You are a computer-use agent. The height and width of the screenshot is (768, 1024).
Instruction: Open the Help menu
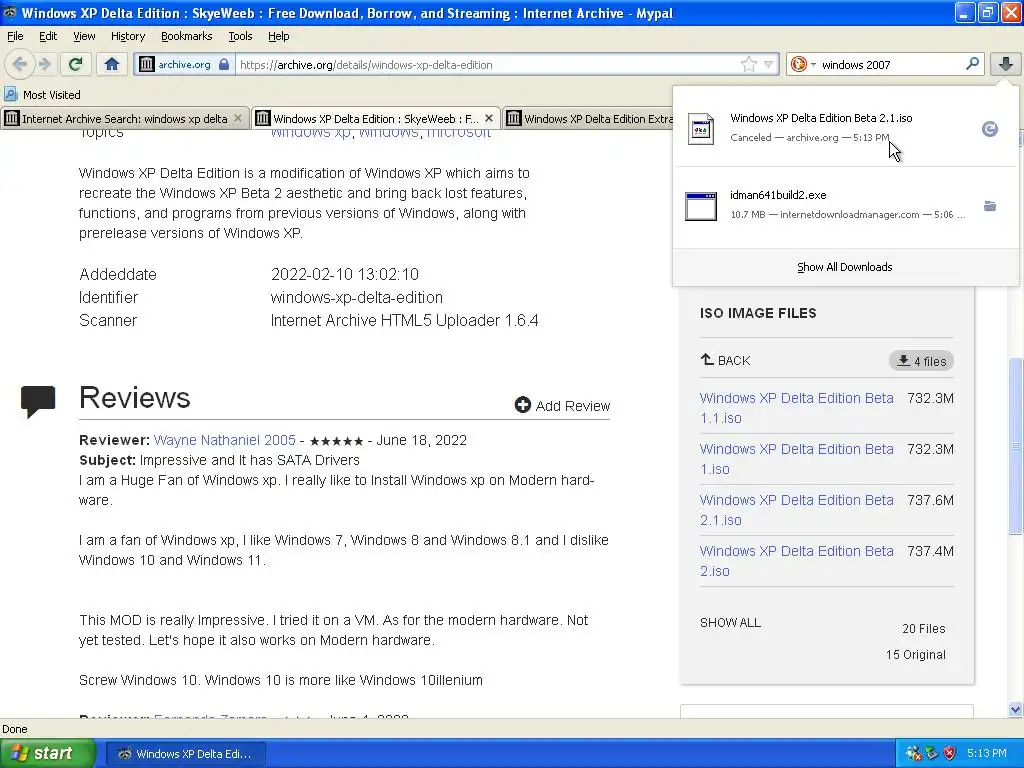tap(278, 36)
